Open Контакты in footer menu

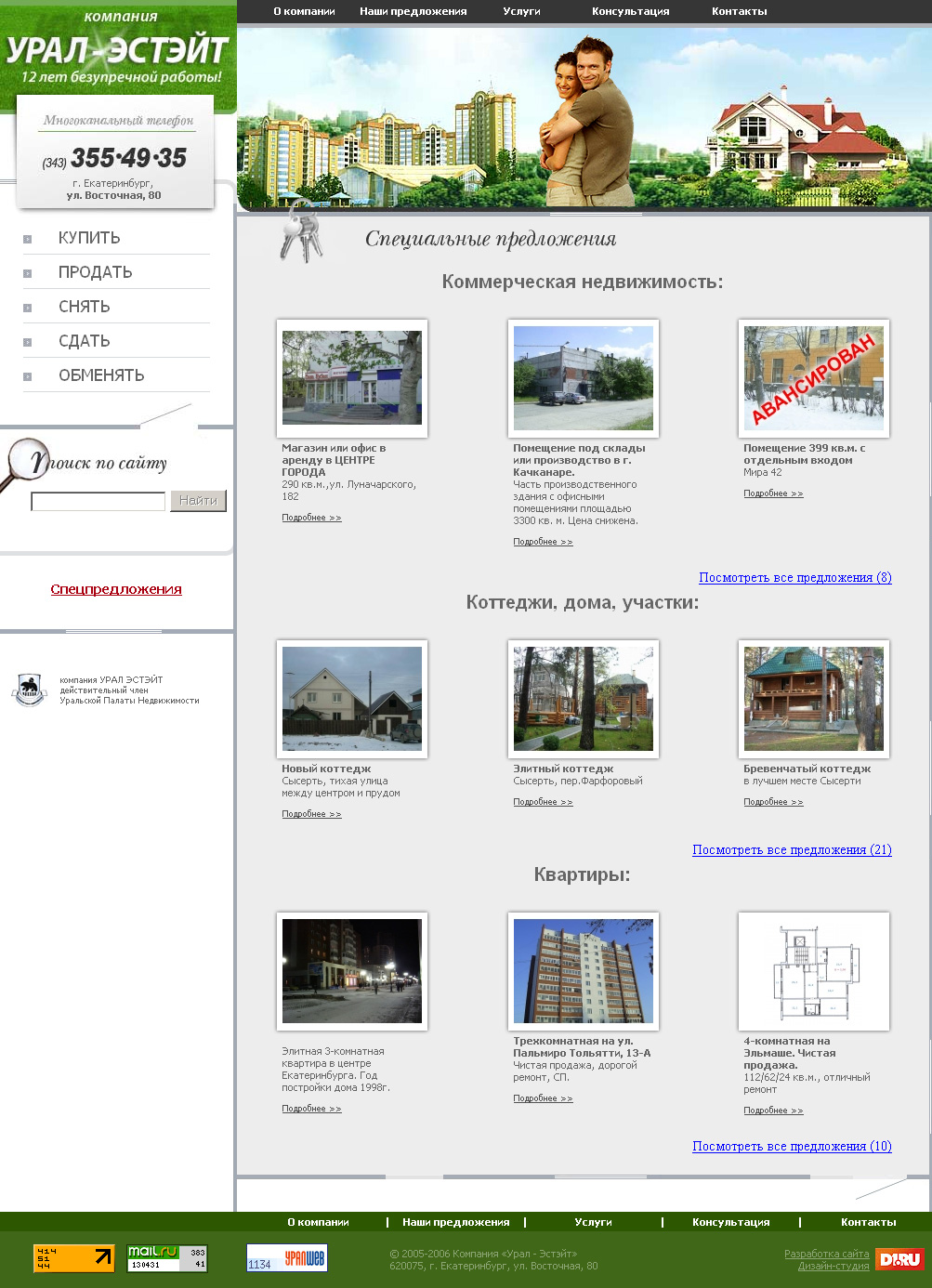point(869,1222)
